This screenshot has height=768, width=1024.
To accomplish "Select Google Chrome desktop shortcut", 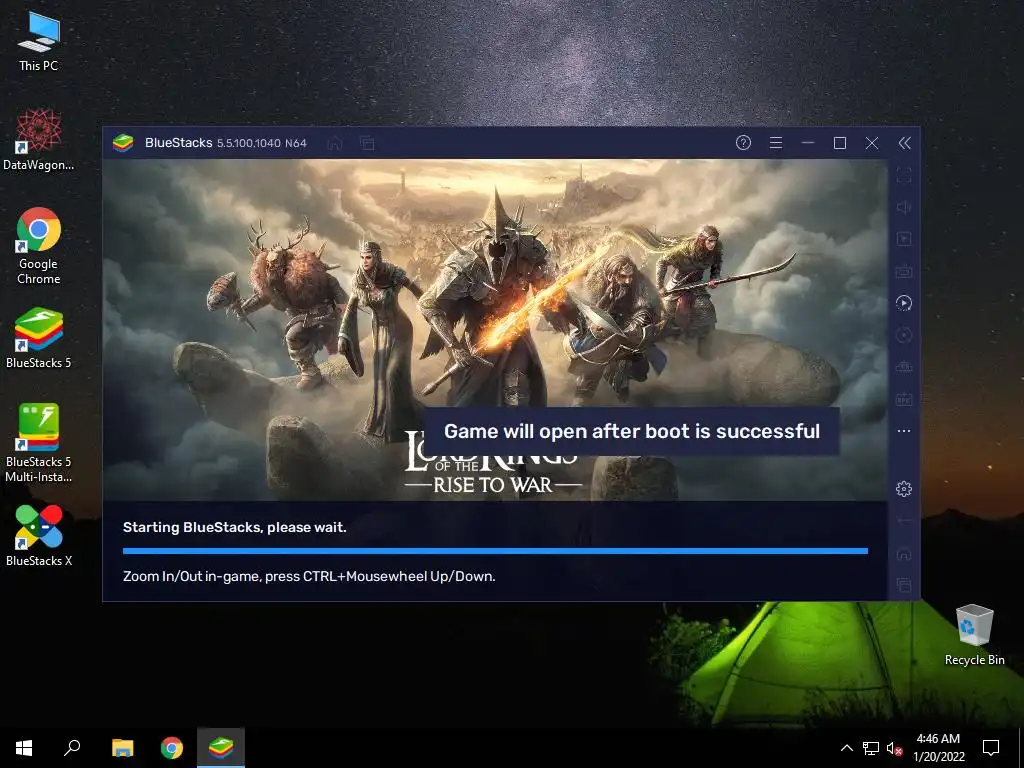I will pos(39,246).
